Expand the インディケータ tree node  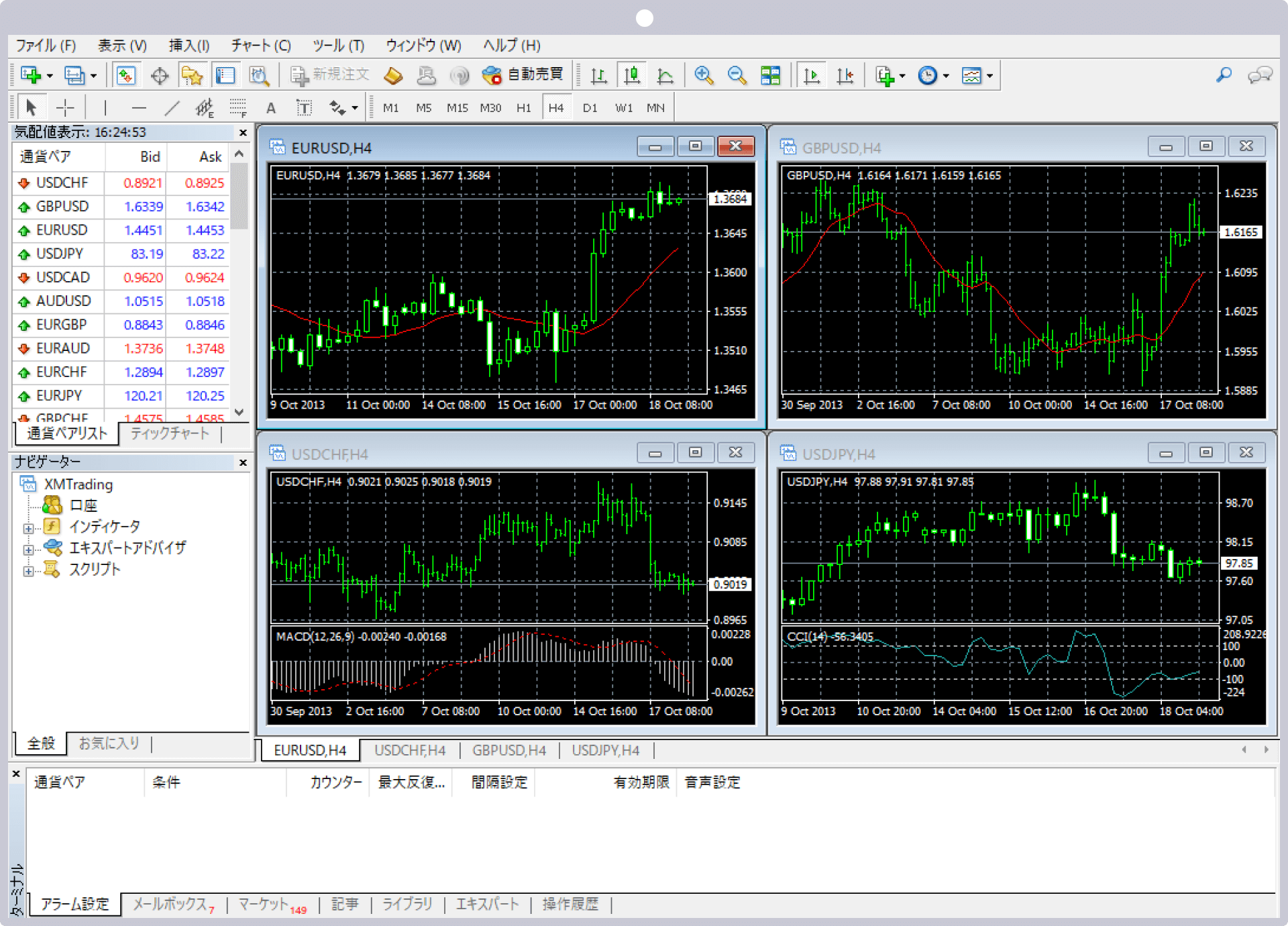coord(28,528)
